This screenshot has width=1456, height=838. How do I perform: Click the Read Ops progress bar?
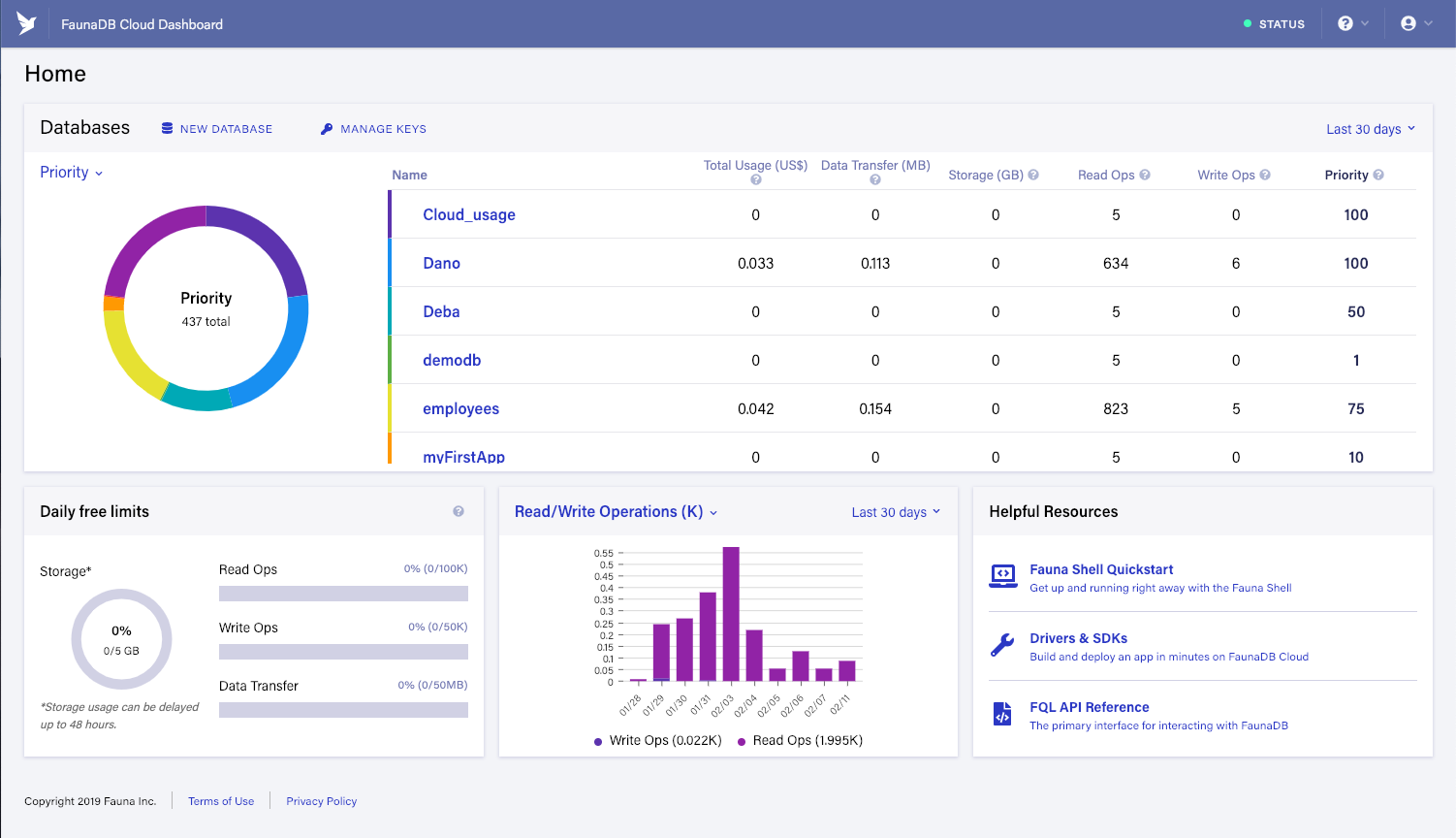pyautogui.click(x=343, y=594)
